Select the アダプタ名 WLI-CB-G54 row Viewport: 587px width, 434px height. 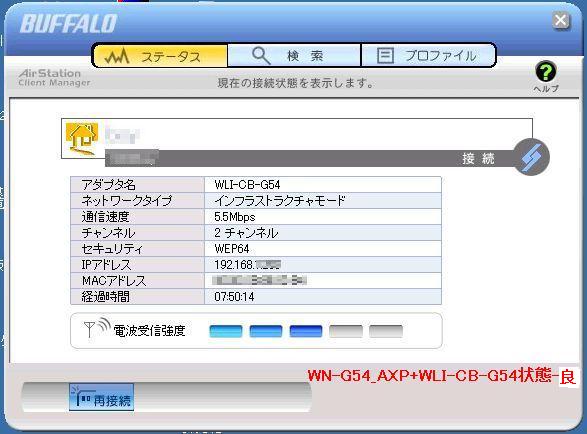coord(256,185)
